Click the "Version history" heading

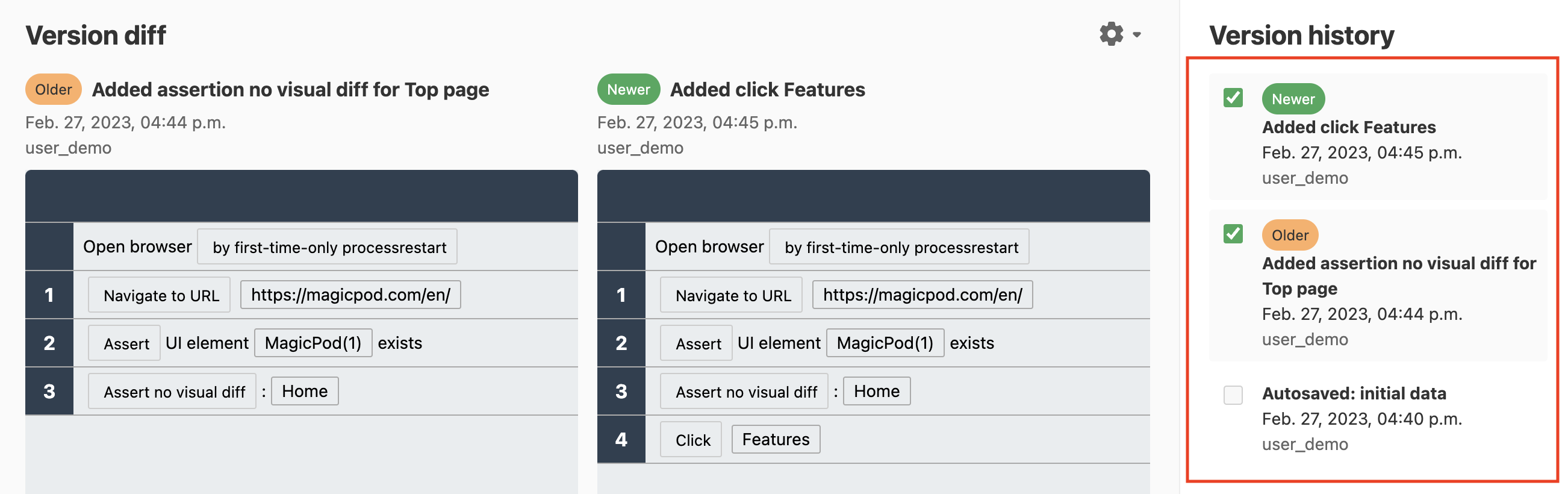tap(1301, 36)
